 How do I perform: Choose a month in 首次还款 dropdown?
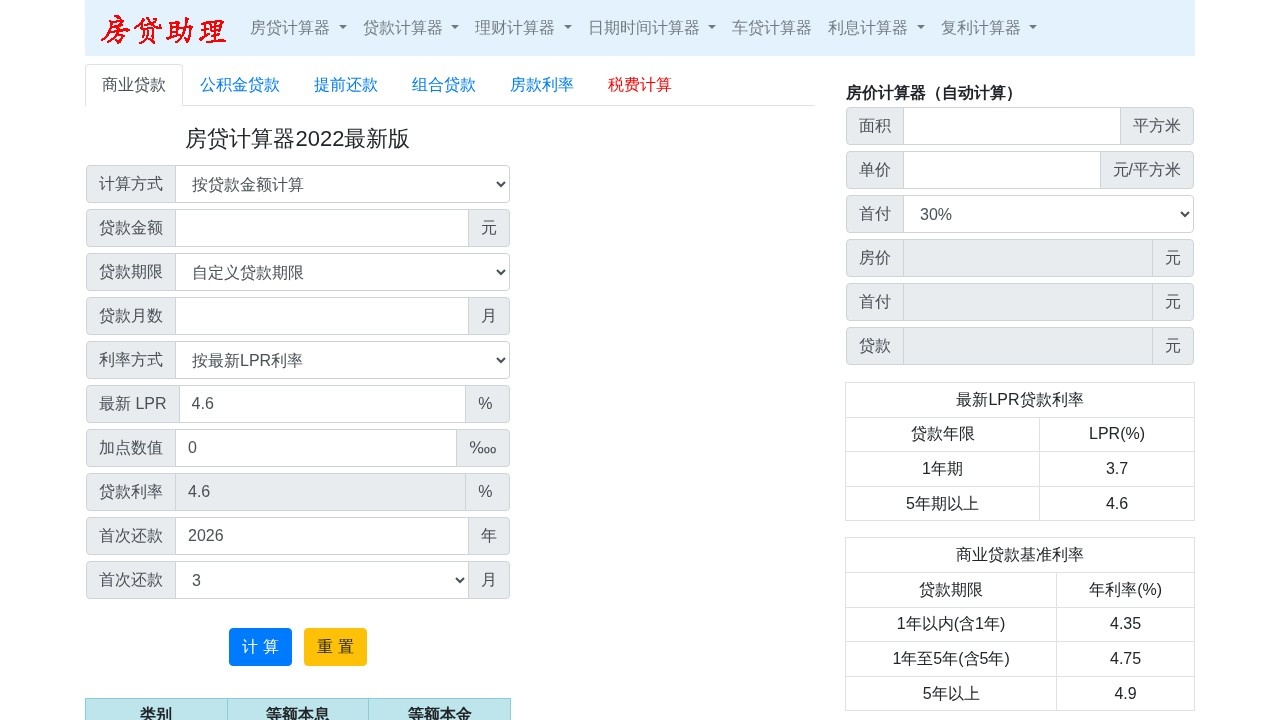[x=321, y=580]
